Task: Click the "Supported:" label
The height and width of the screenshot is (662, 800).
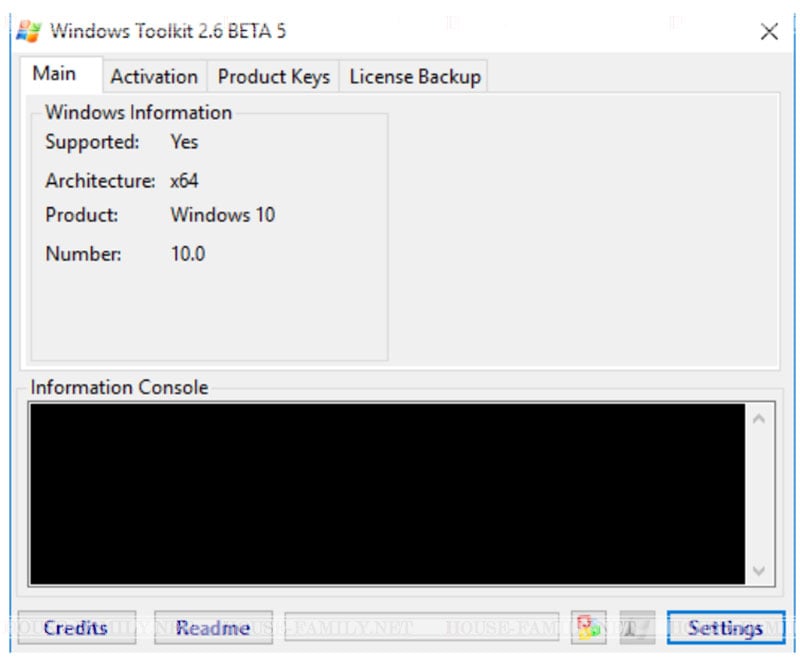Action: pos(92,142)
